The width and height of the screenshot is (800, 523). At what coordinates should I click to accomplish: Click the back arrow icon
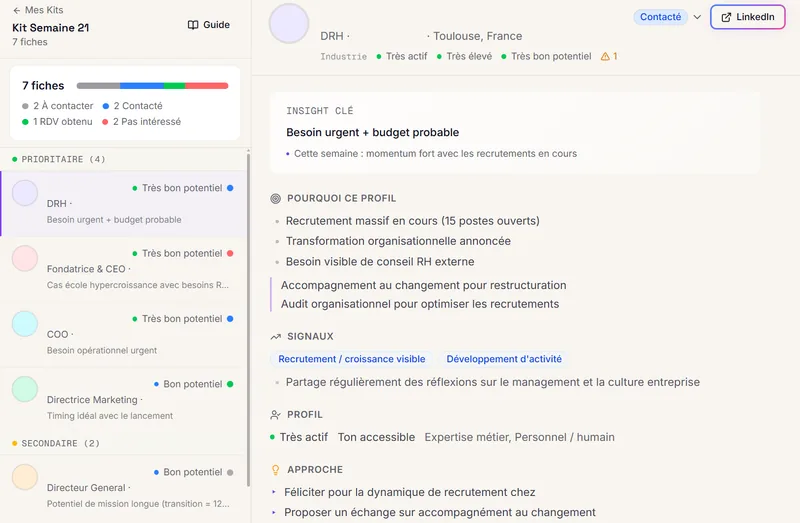coord(17,10)
